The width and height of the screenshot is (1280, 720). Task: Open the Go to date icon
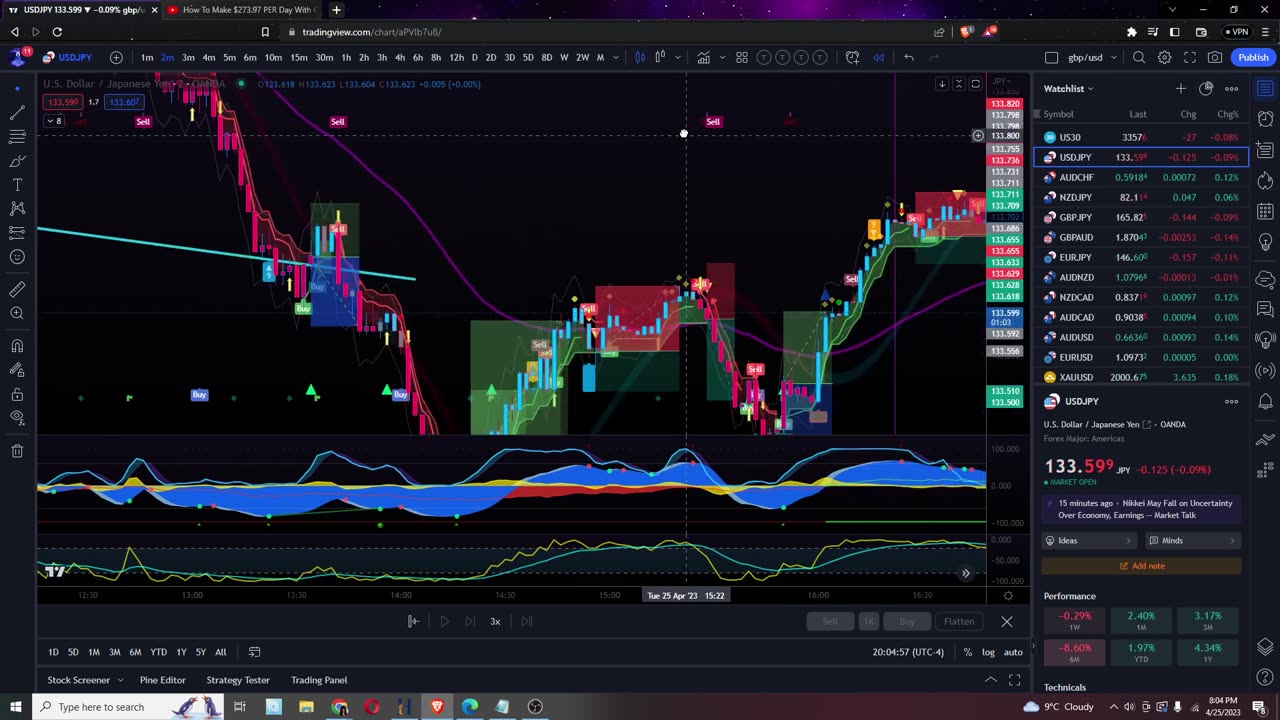254,652
